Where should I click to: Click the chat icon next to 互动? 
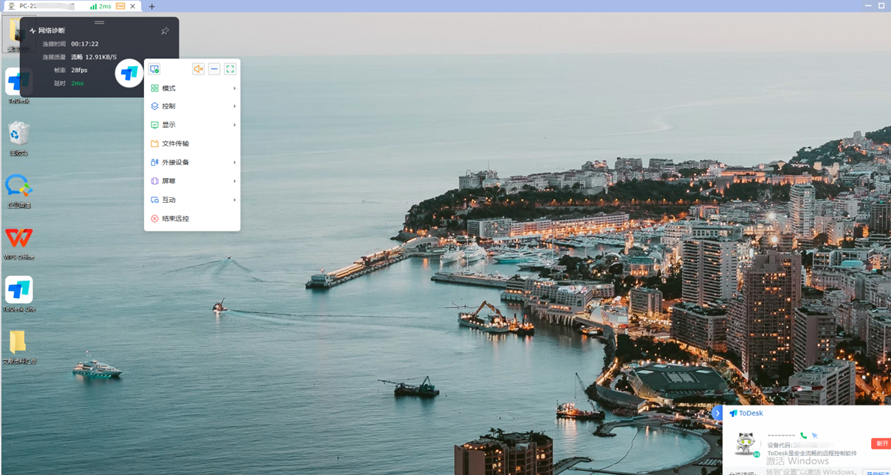[154, 200]
